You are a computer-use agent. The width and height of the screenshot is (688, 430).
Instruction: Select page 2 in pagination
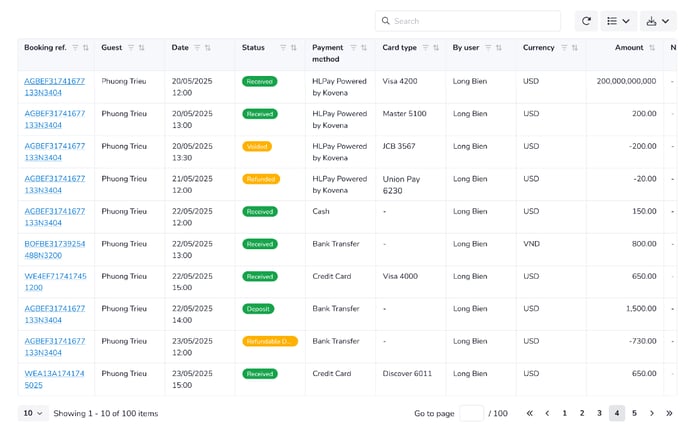point(582,413)
